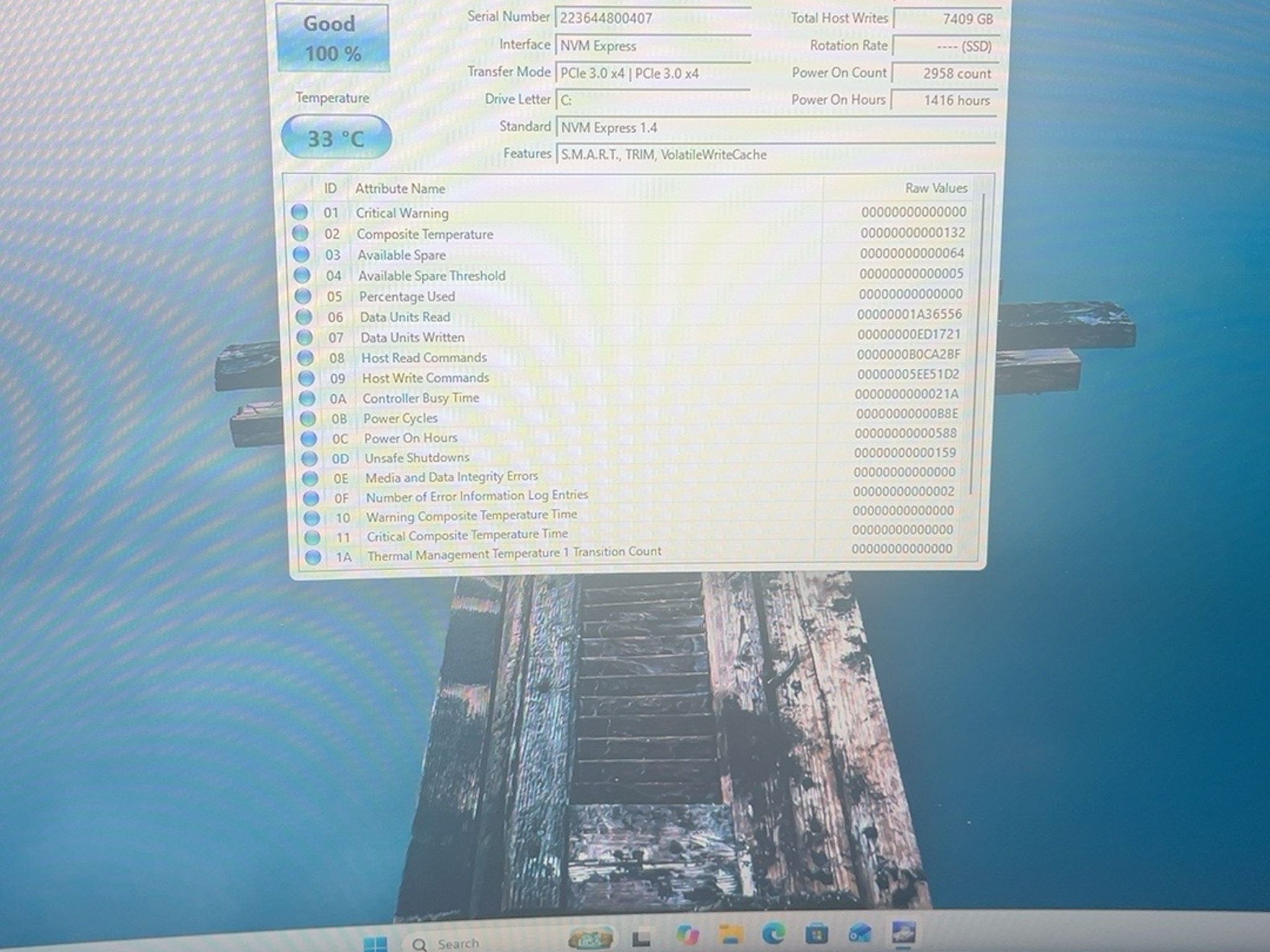Click the Features S.M.A.R.T., TRIM field
1270x952 pixels.
coord(776,154)
